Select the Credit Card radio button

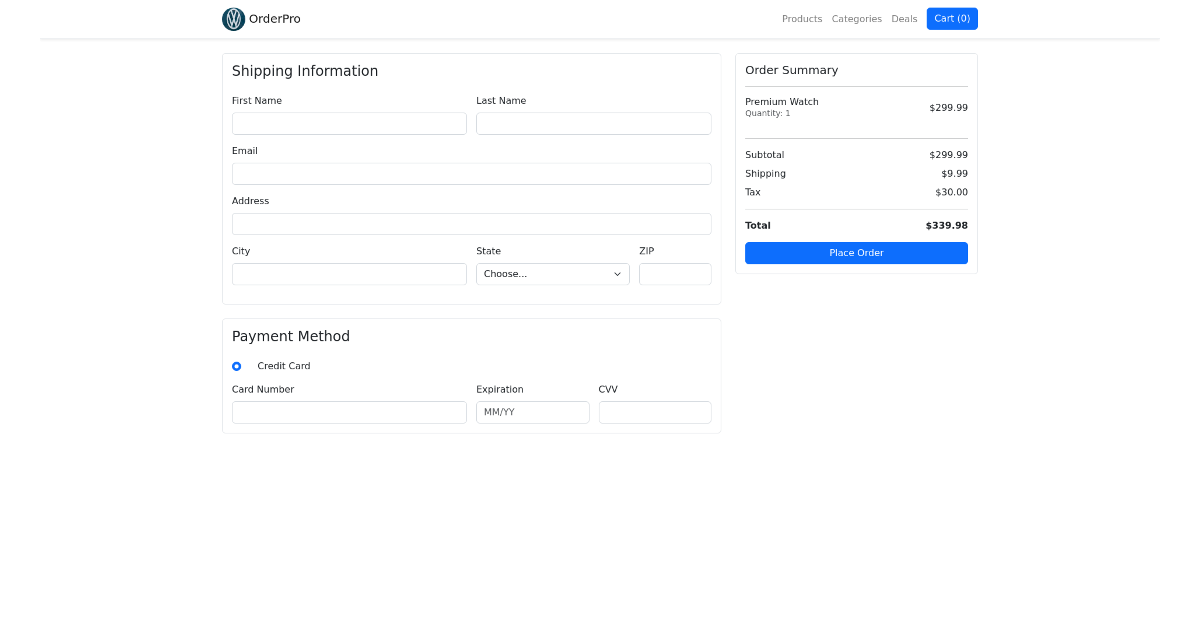(x=237, y=366)
